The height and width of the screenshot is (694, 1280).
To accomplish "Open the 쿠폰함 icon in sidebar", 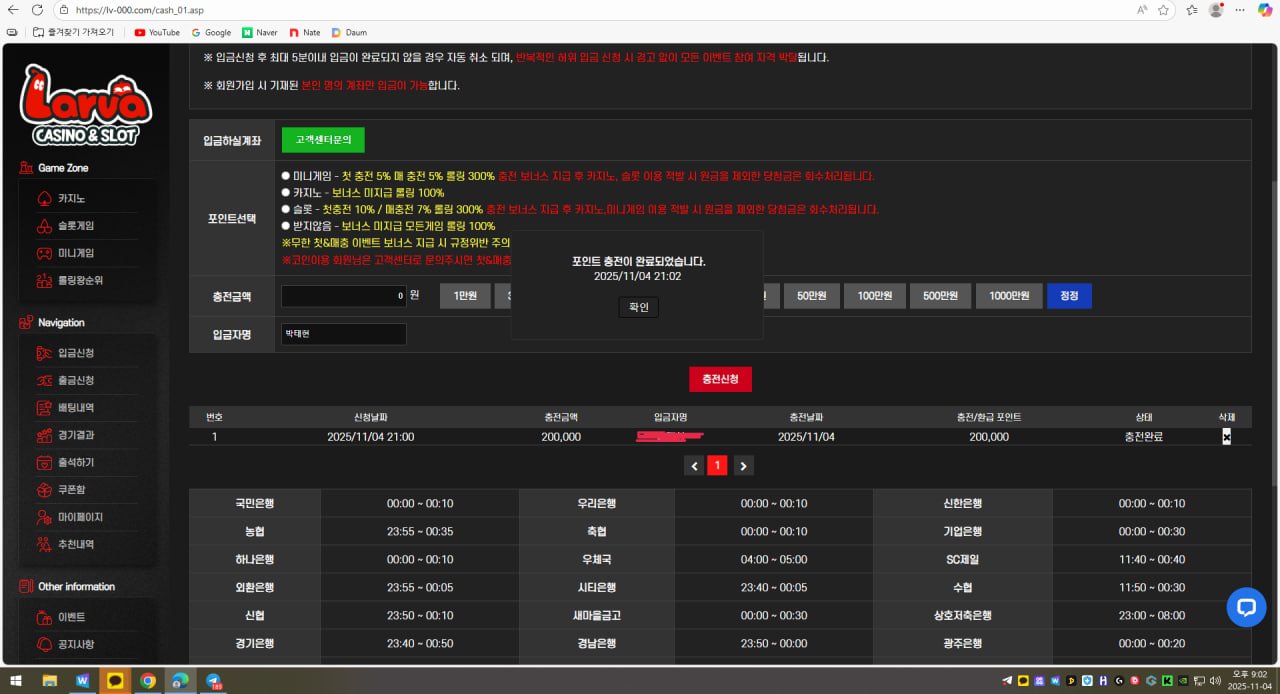I will coord(44,490).
